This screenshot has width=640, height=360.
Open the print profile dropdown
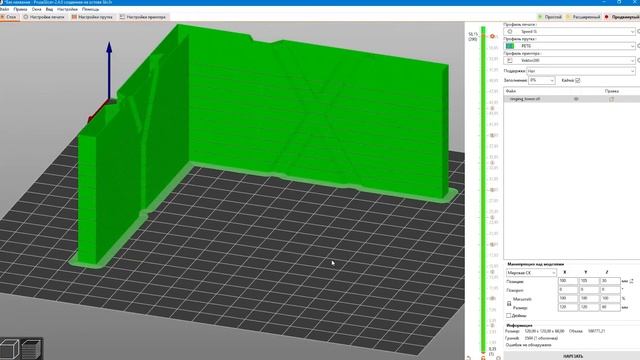coord(570,31)
